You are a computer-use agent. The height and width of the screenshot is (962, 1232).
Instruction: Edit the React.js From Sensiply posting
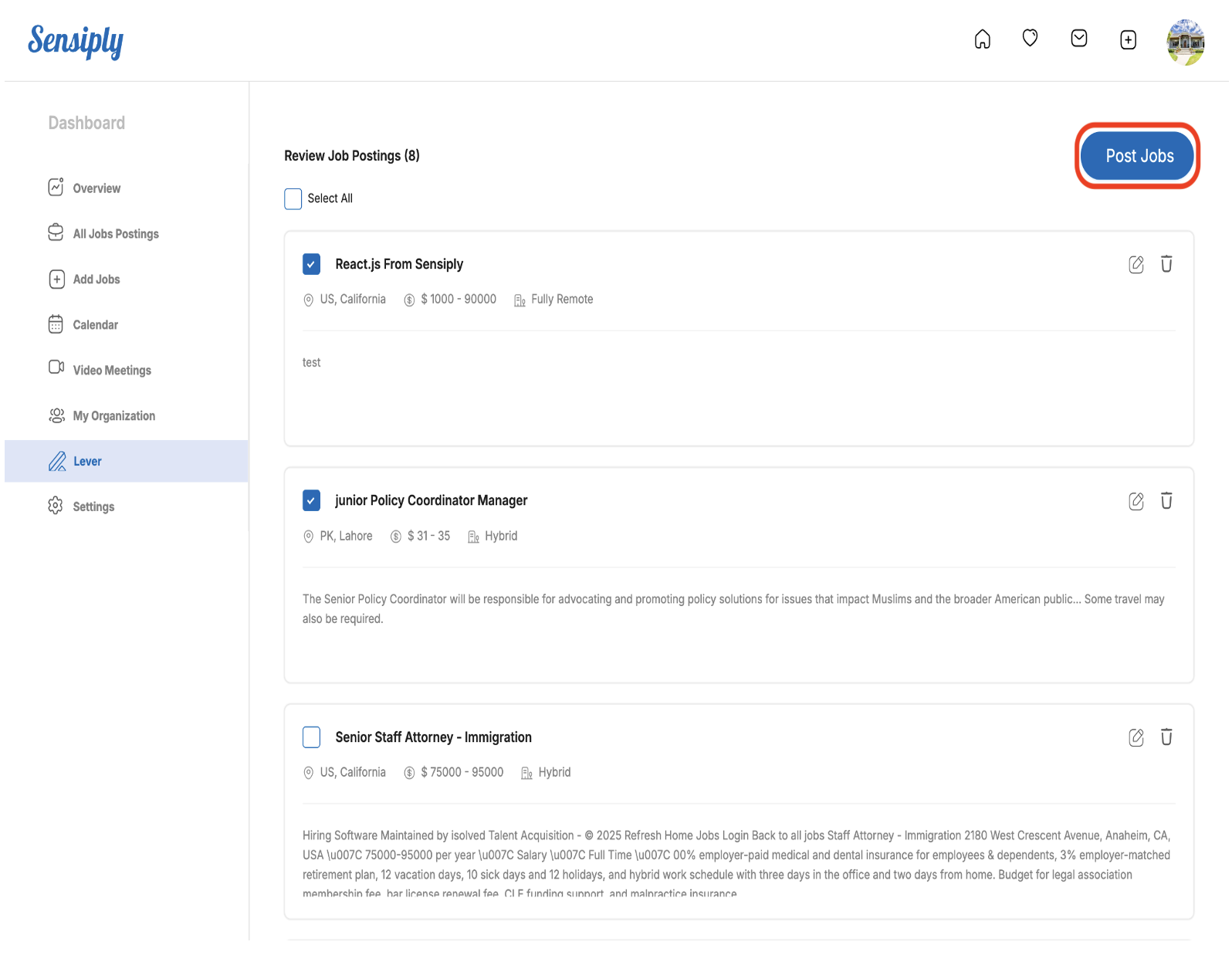pos(1136,265)
